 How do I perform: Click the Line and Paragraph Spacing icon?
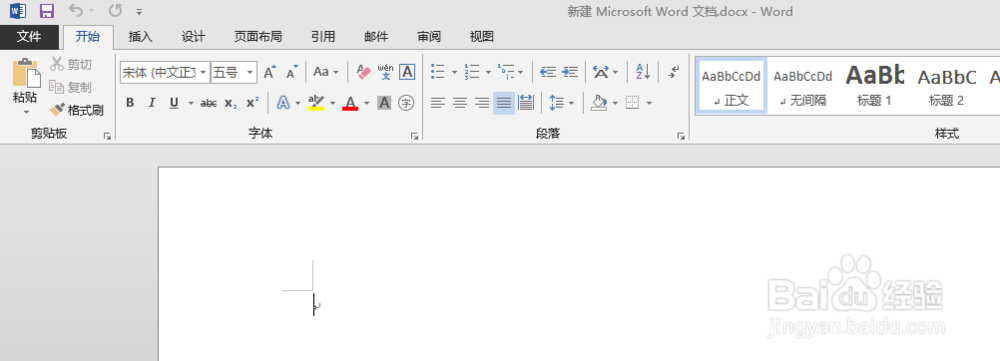[557, 103]
